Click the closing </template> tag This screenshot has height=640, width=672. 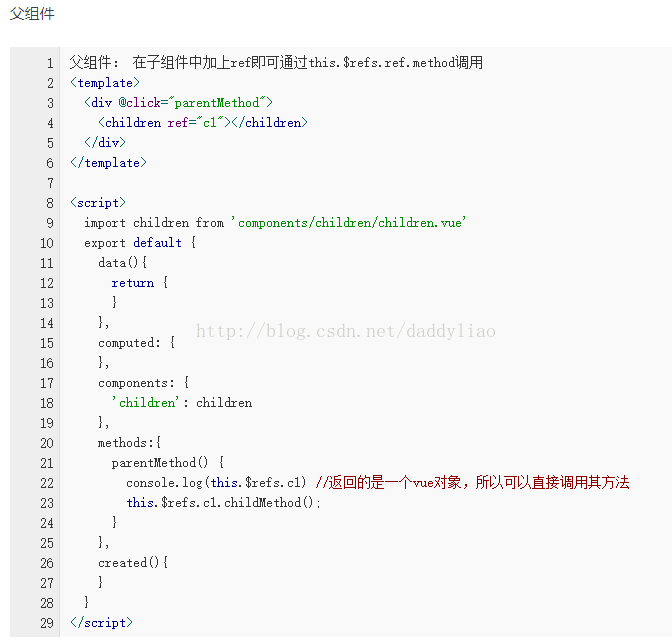108,162
